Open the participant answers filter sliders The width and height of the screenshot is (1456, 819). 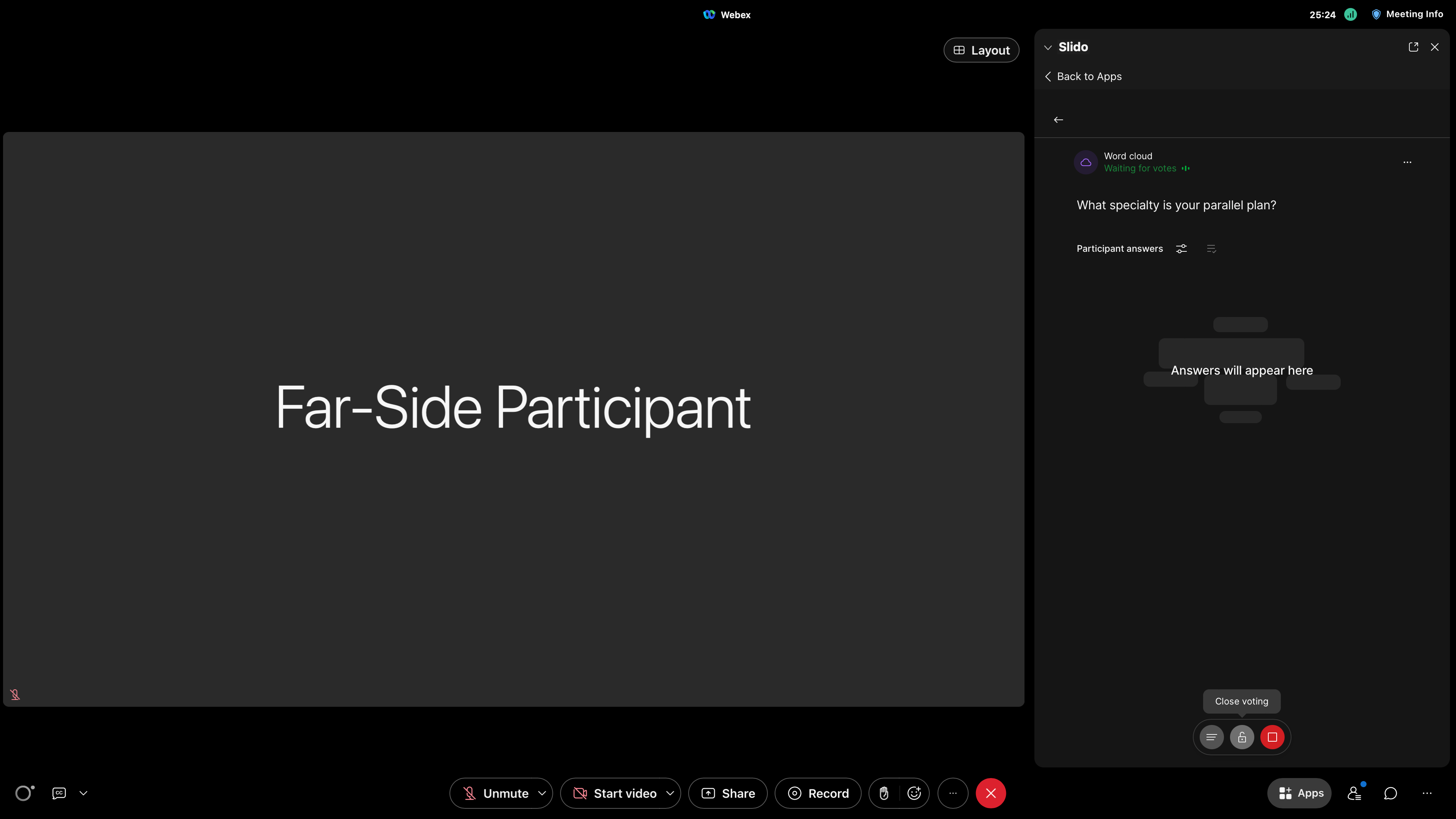[1181, 249]
